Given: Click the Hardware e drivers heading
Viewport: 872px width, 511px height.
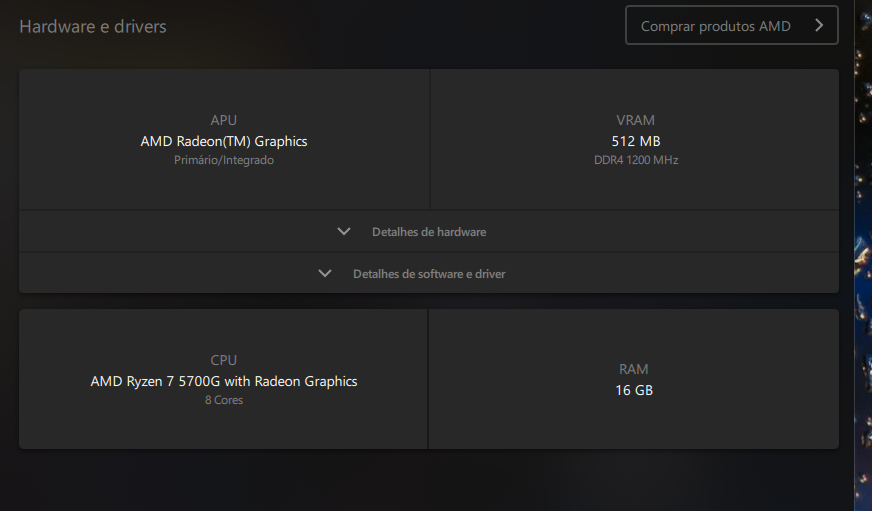Looking at the screenshot, I should [93, 26].
